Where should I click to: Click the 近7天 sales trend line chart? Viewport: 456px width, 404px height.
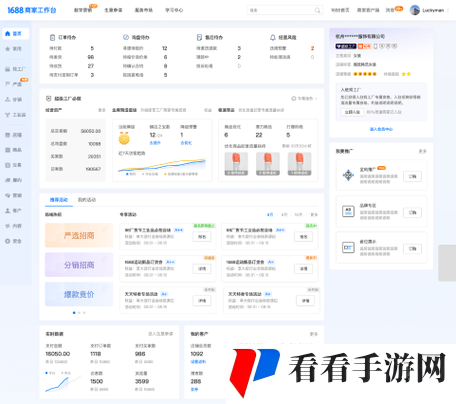(162, 164)
